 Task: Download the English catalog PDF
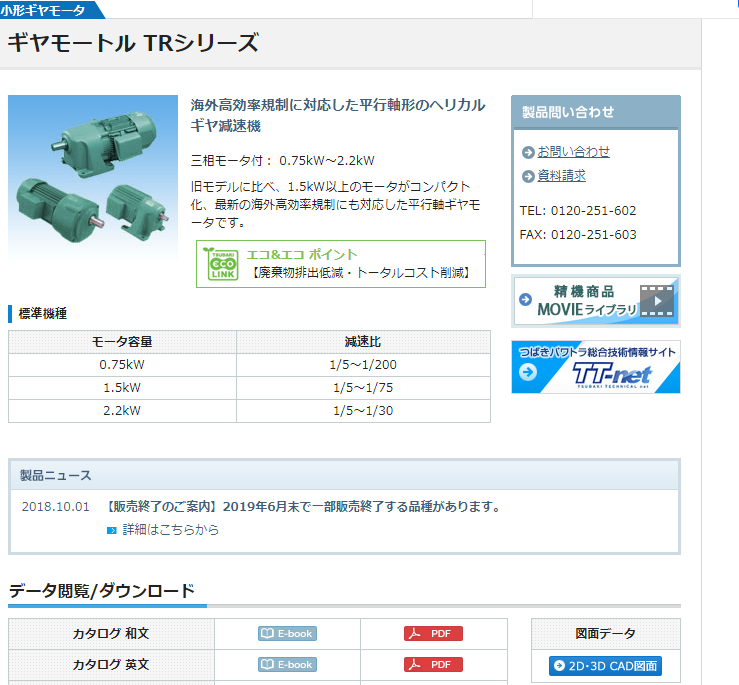[433, 664]
